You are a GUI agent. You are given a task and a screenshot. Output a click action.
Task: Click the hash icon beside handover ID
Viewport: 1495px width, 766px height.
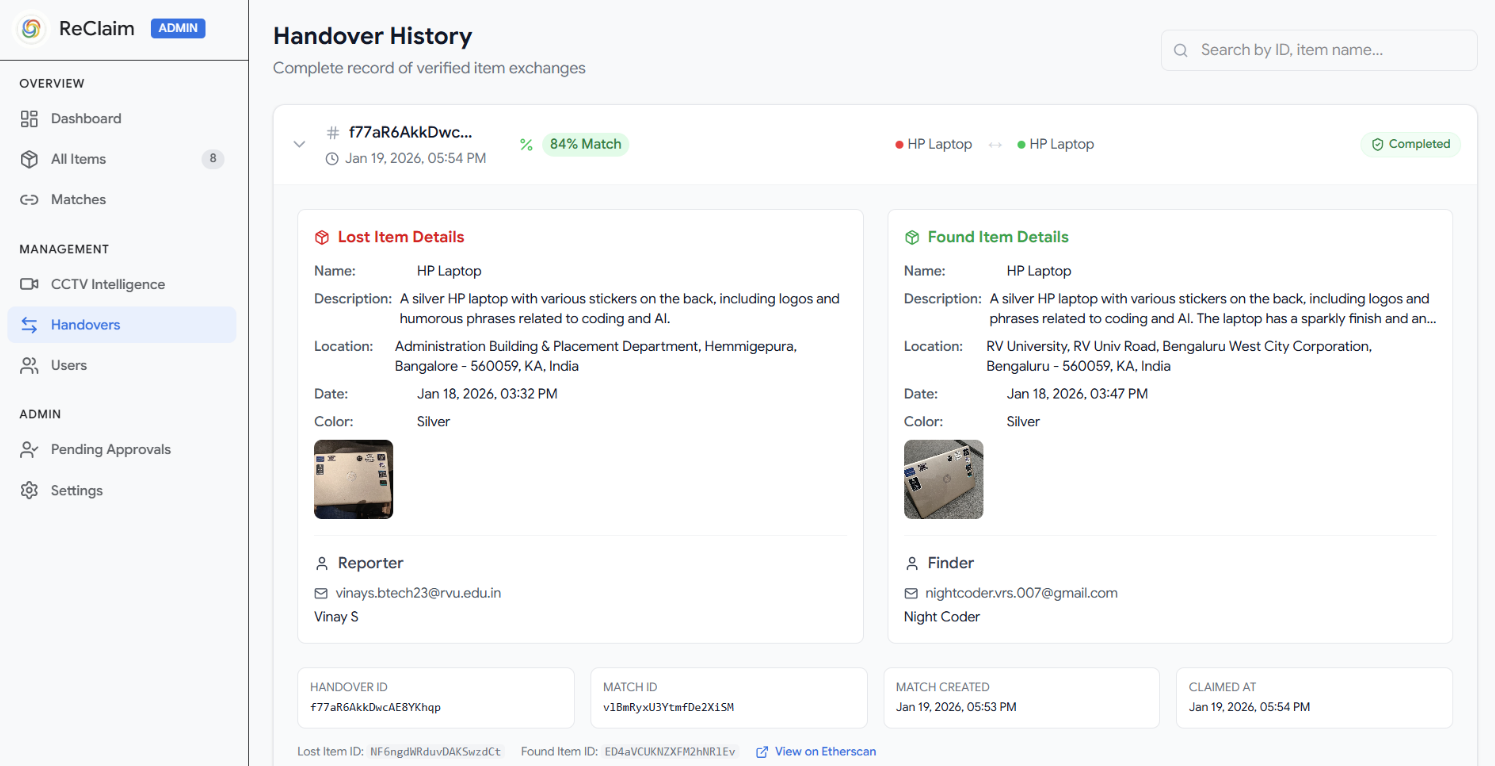coord(333,133)
